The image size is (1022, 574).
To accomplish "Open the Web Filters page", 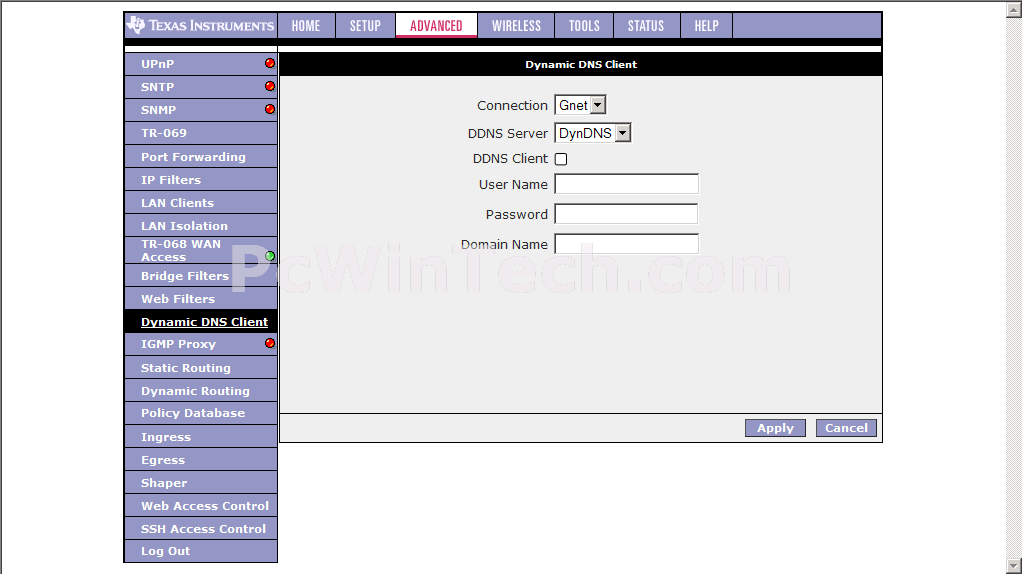I will point(201,298).
